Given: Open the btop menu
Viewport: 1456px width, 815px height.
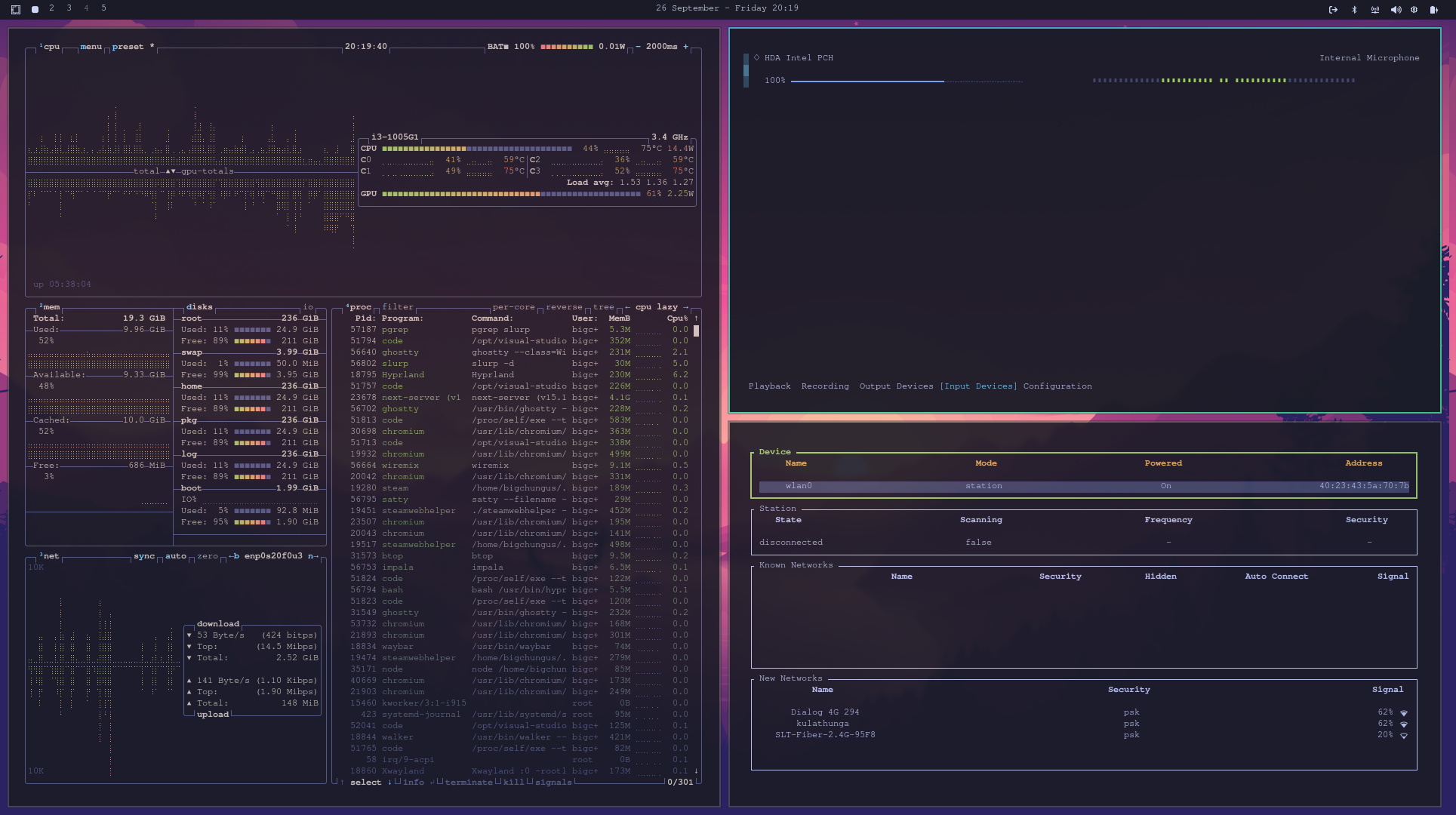Looking at the screenshot, I should (91, 47).
